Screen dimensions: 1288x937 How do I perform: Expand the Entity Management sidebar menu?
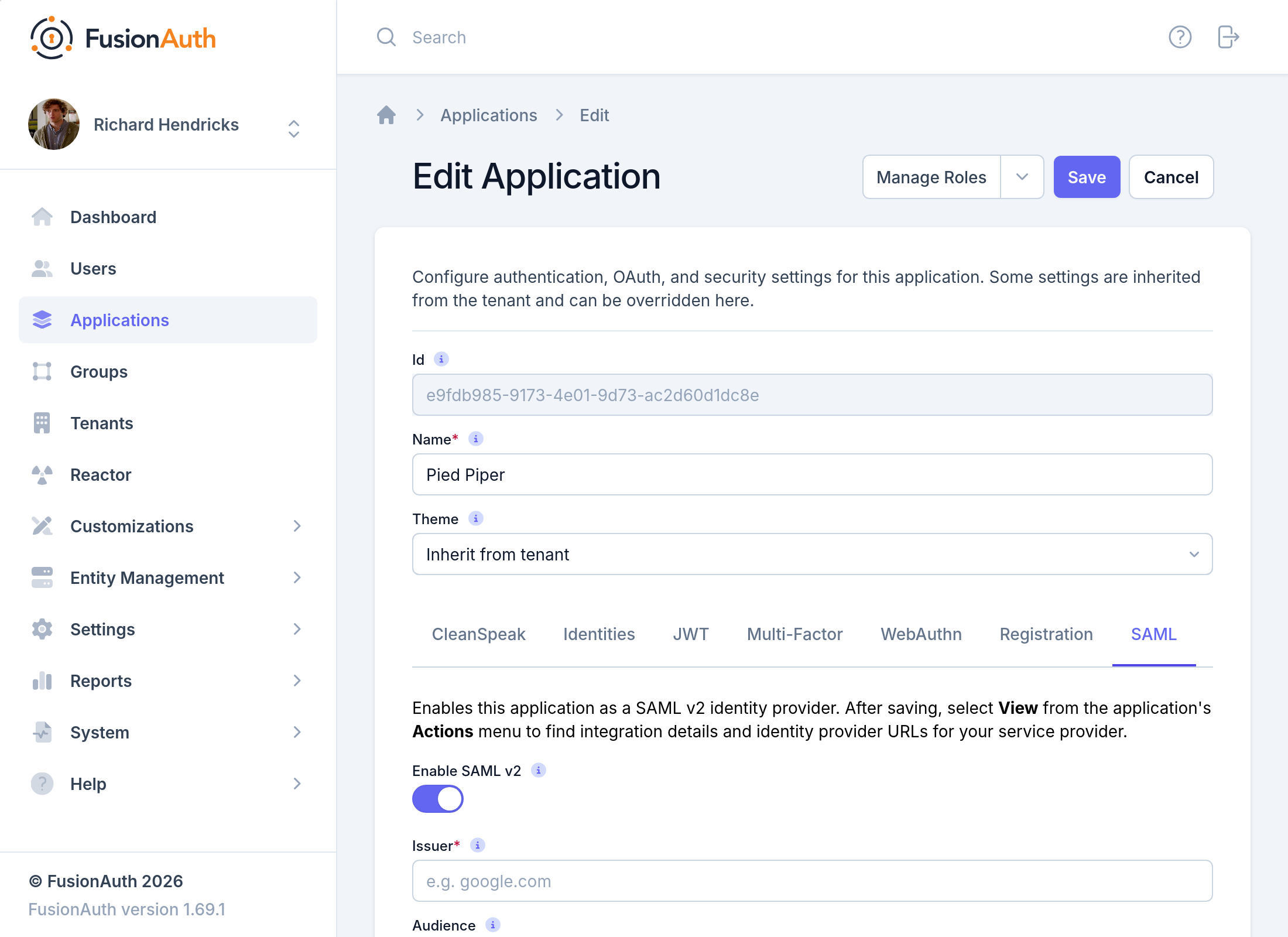pos(297,577)
